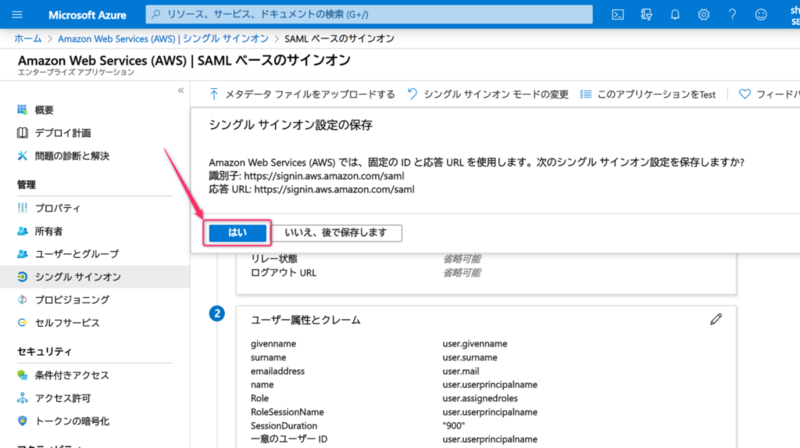The image size is (800, 448).
Task: Click いいえ、後で保存します button
Action: pyautogui.click(x=336, y=233)
